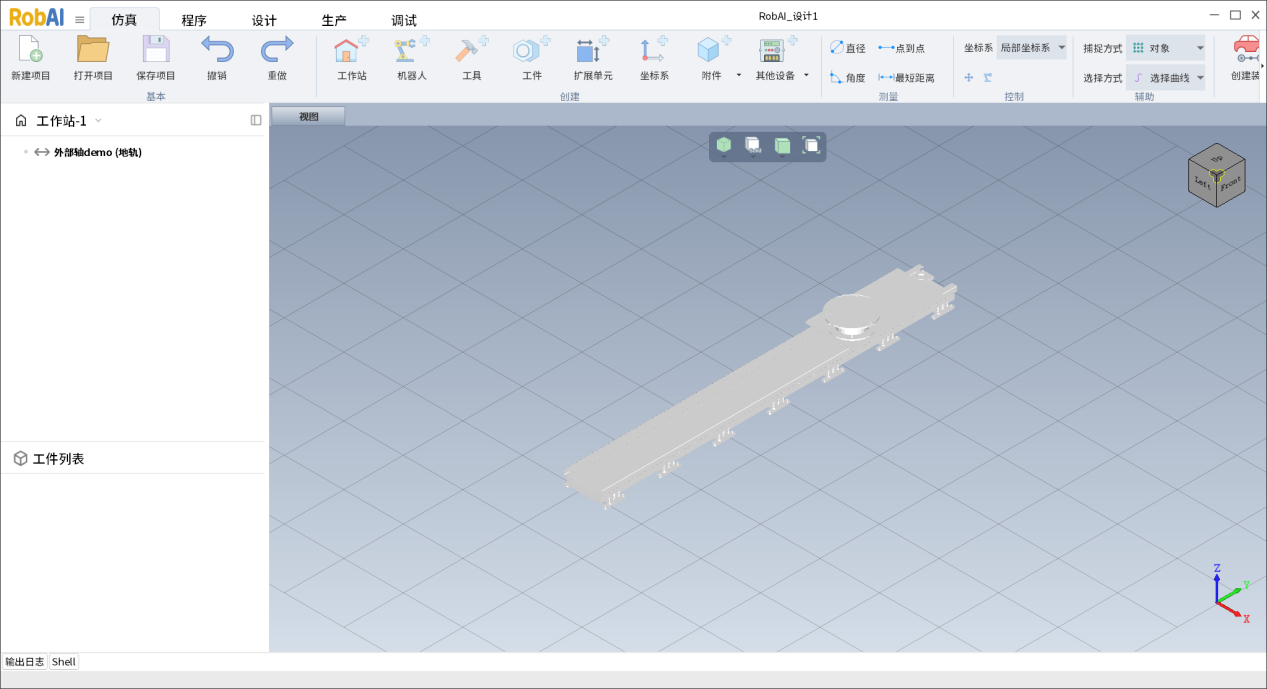Expand the 工作站-1 chevron dropdown

click(98, 120)
